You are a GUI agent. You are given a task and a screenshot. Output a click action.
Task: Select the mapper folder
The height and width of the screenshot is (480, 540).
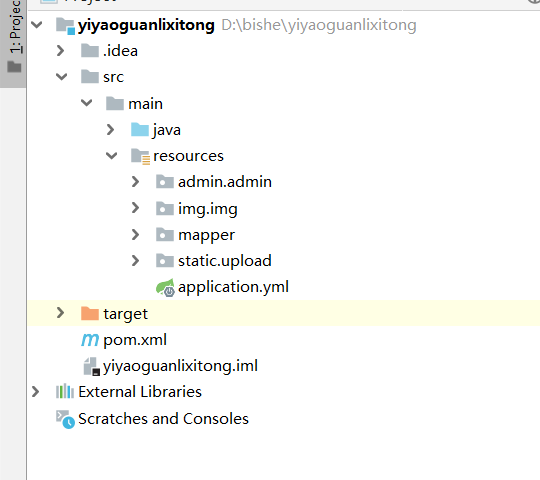coord(206,235)
